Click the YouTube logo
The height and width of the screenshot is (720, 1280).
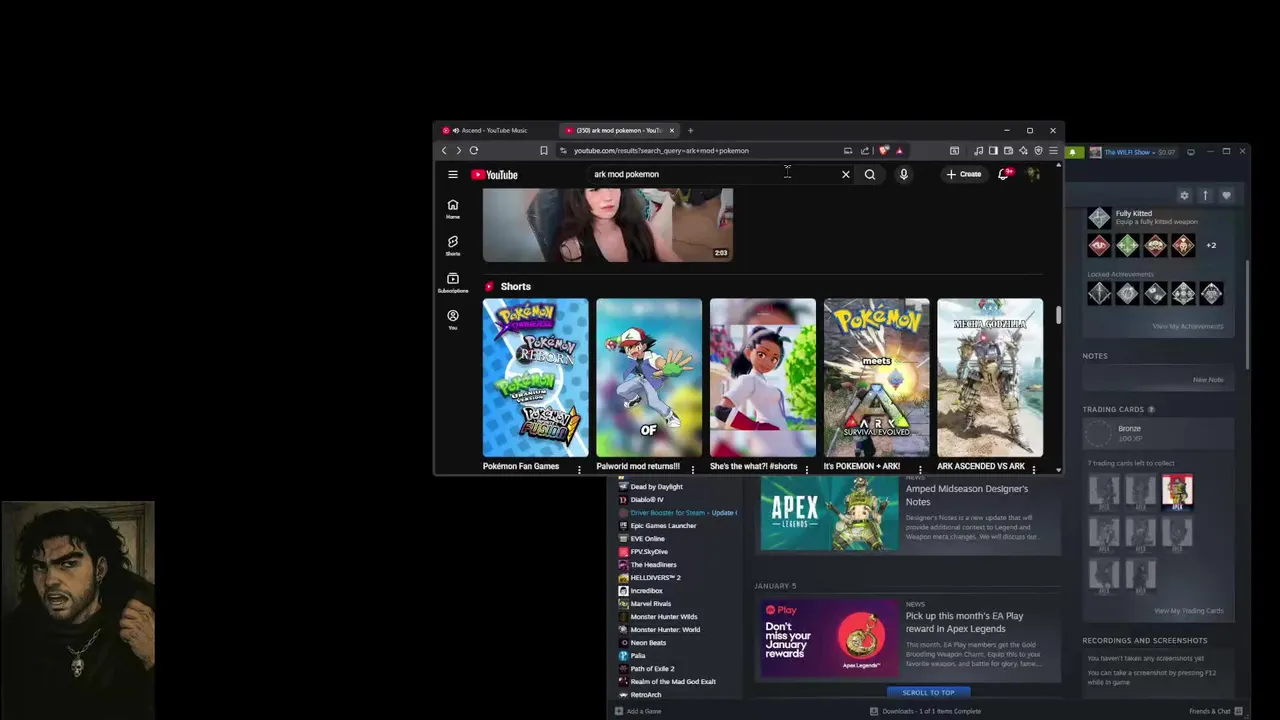(x=495, y=175)
